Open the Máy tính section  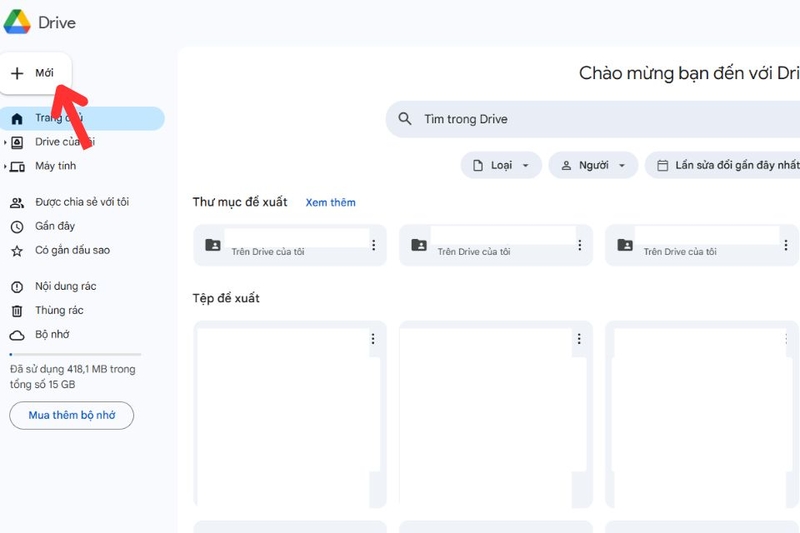point(55,166)
